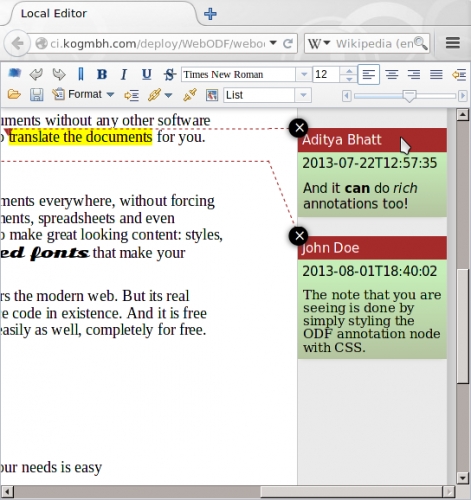Expand the List style dropdown
471x500 pixels.
click(x=303, y=95)
